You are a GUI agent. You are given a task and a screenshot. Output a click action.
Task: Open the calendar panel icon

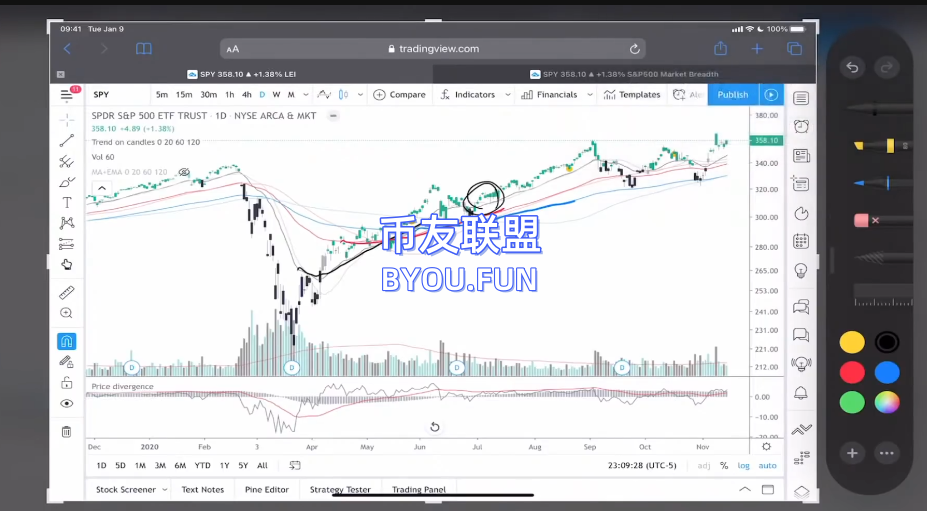[x=801, y=241]
